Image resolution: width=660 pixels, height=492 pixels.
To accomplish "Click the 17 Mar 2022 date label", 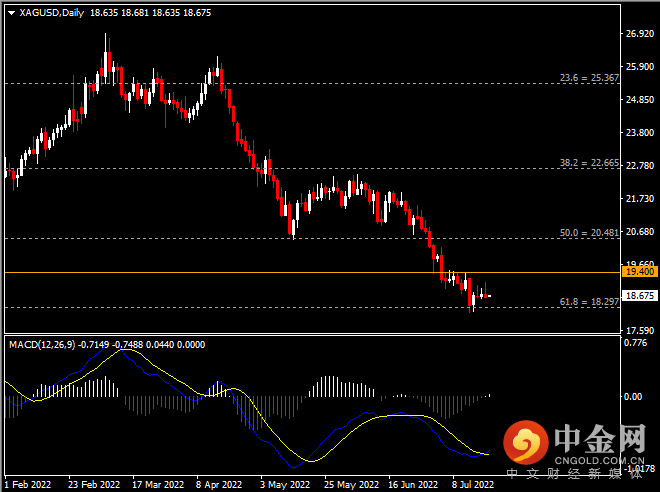I will 158,485.
